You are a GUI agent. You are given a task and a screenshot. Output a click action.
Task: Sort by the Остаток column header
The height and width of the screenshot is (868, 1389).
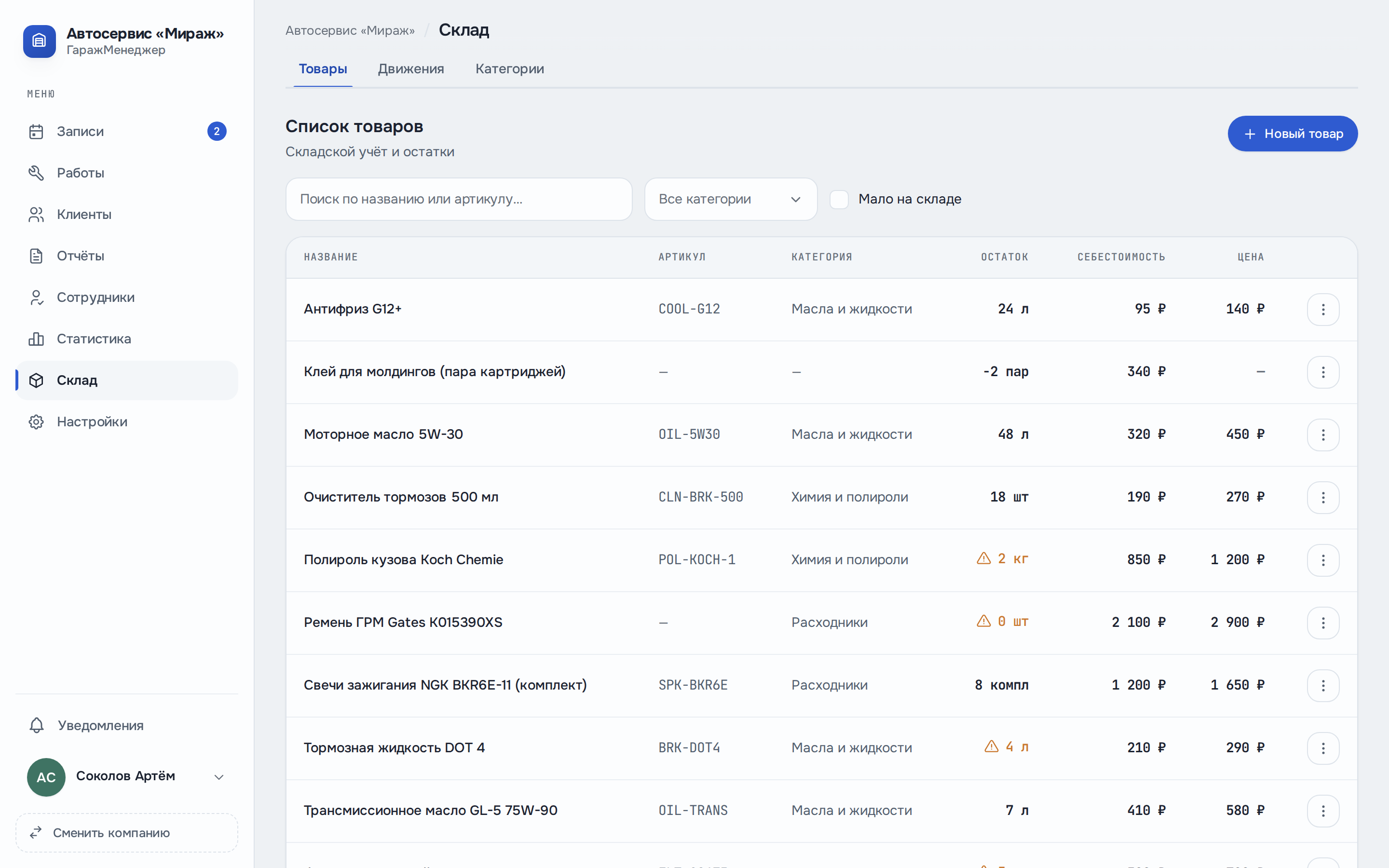point(1005,257)
